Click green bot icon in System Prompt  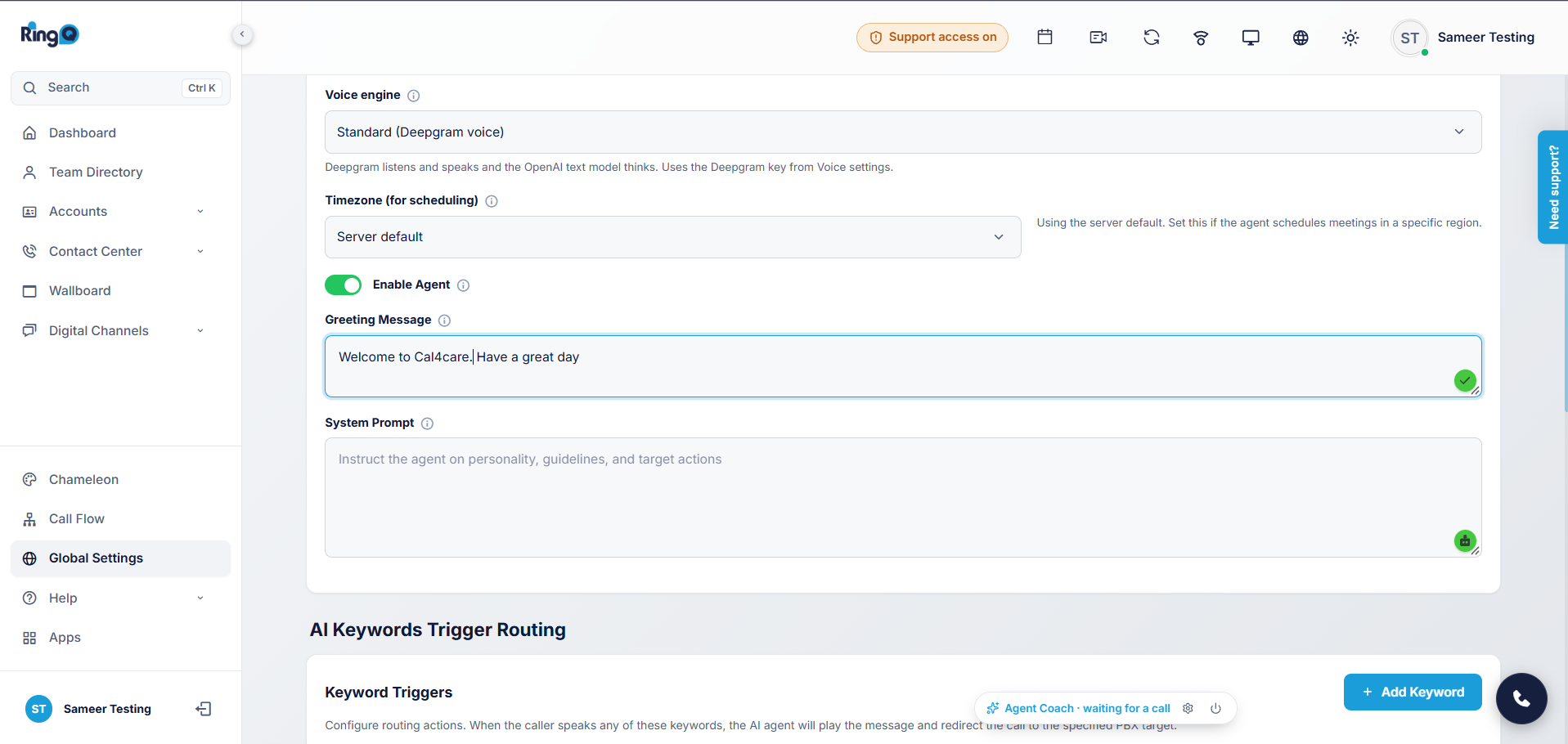pos(1465,540)
